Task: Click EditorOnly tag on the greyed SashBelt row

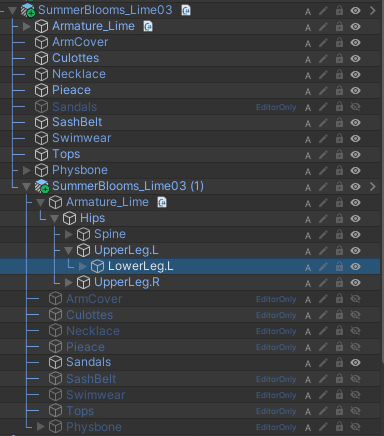Action: click(276, 379)
